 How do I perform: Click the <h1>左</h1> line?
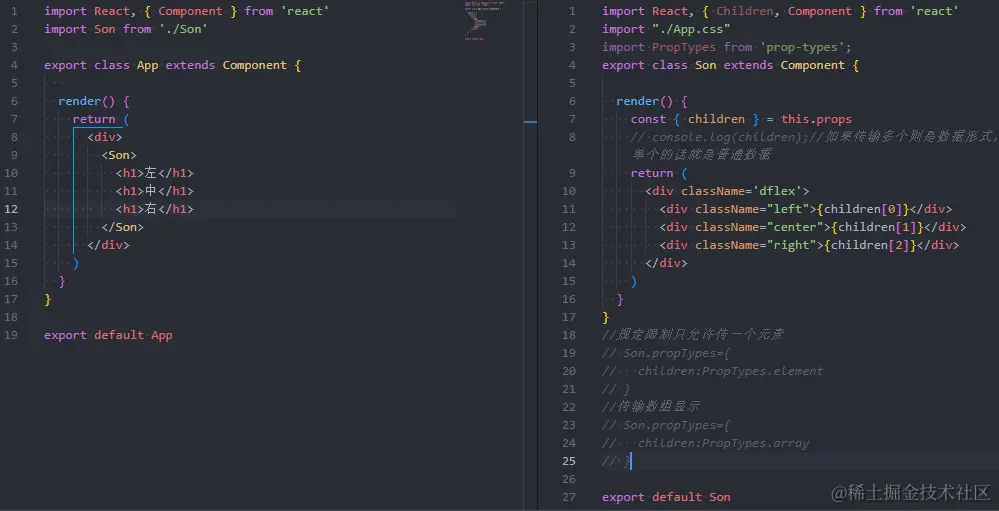coord(155,173)
